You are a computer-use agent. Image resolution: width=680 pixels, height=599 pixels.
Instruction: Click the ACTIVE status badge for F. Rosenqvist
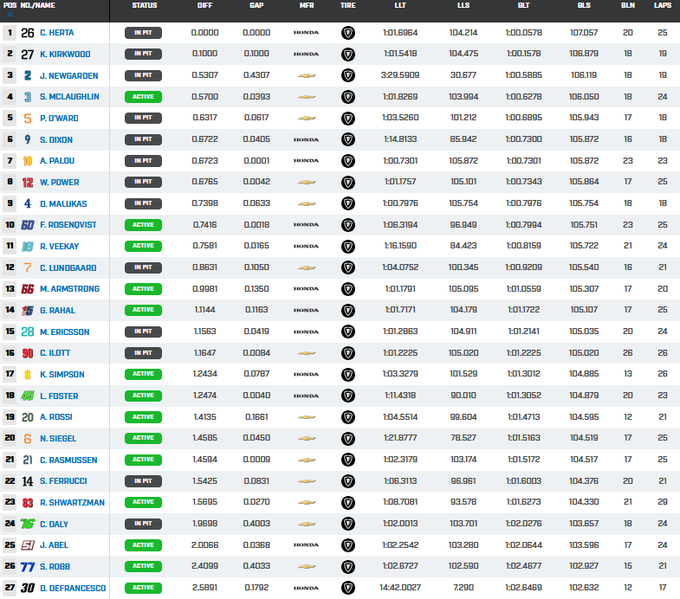click(x=143, y=225)
